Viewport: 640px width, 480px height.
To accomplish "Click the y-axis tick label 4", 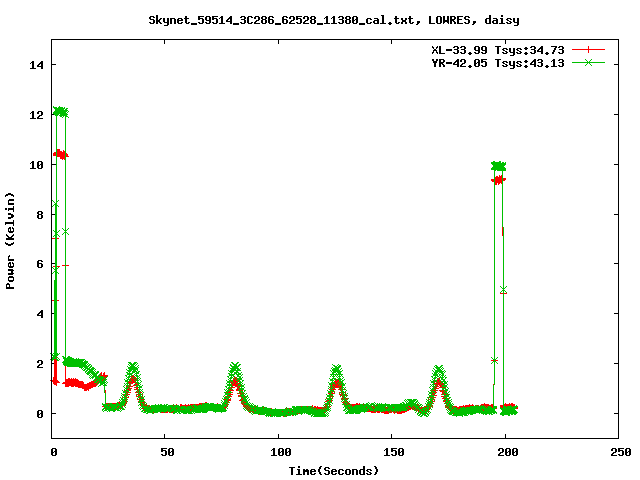I will coord(40,314).
